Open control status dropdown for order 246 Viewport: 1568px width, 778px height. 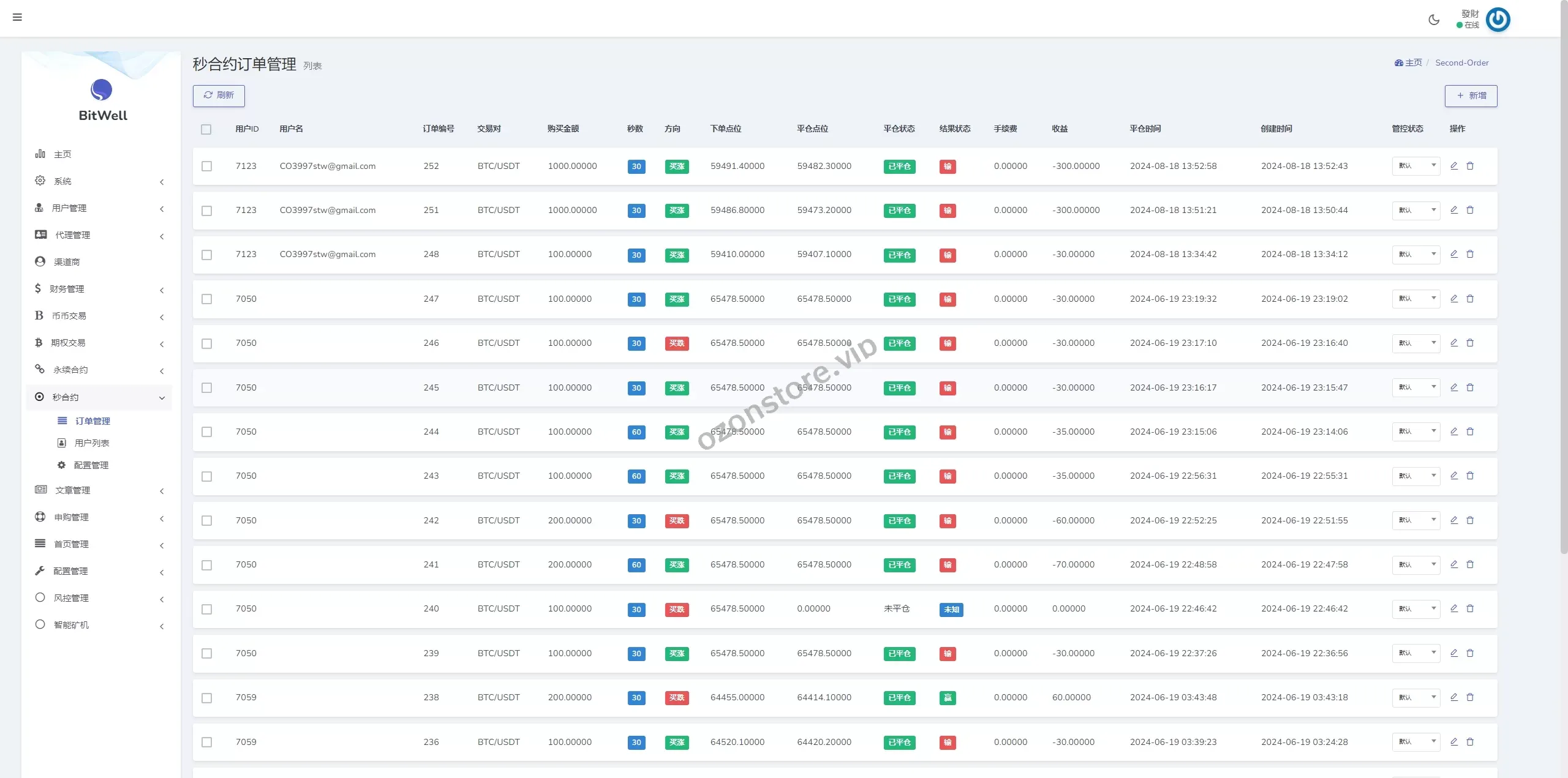click(1415, 343)
